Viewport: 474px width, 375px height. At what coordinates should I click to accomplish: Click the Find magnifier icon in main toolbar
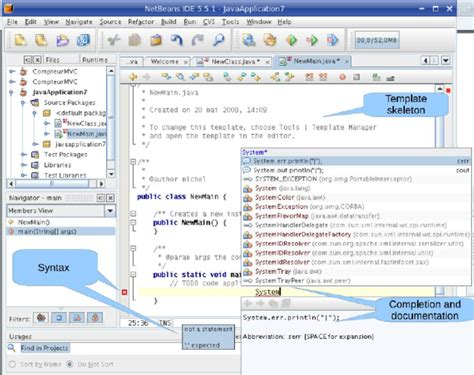click(x=218, y=40)
